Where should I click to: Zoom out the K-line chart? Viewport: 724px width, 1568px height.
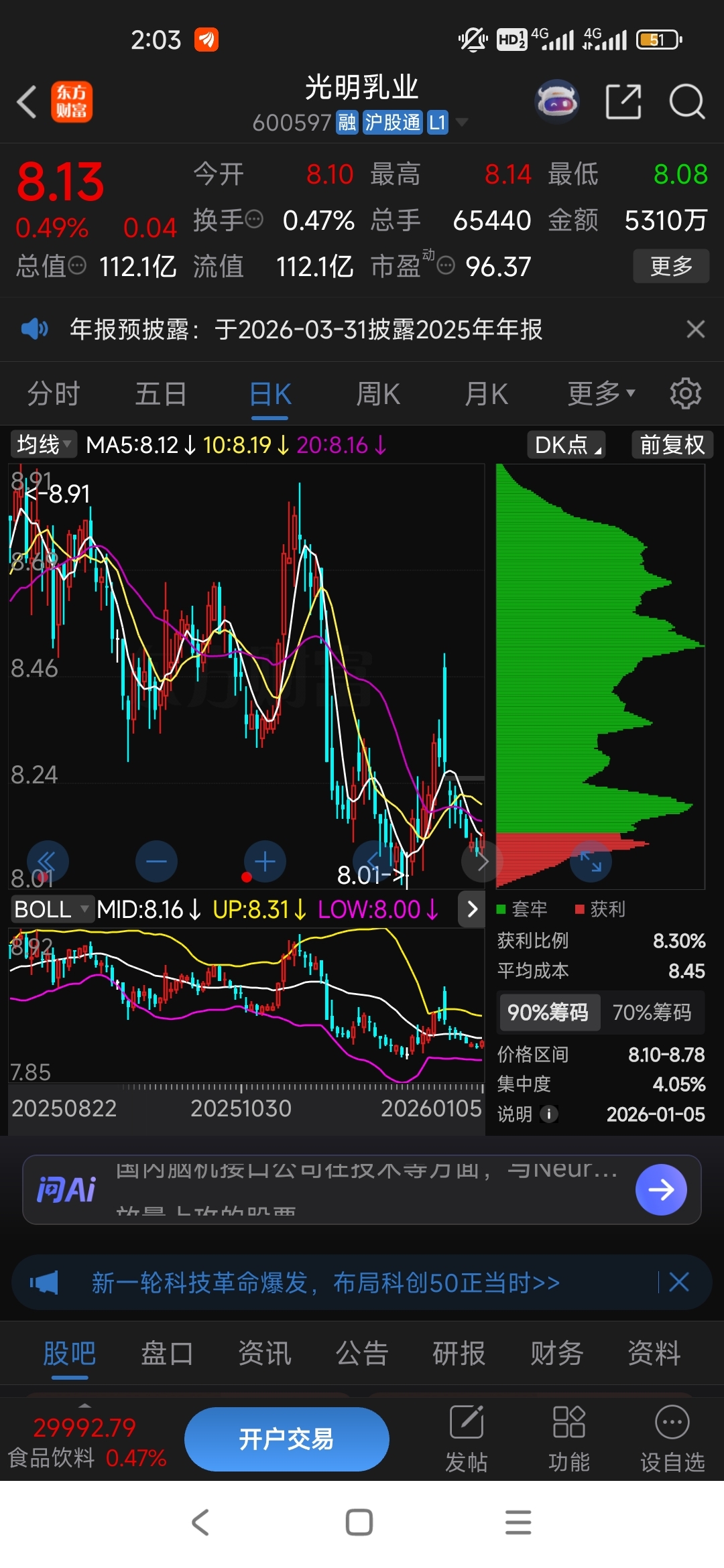click(156, 861)
